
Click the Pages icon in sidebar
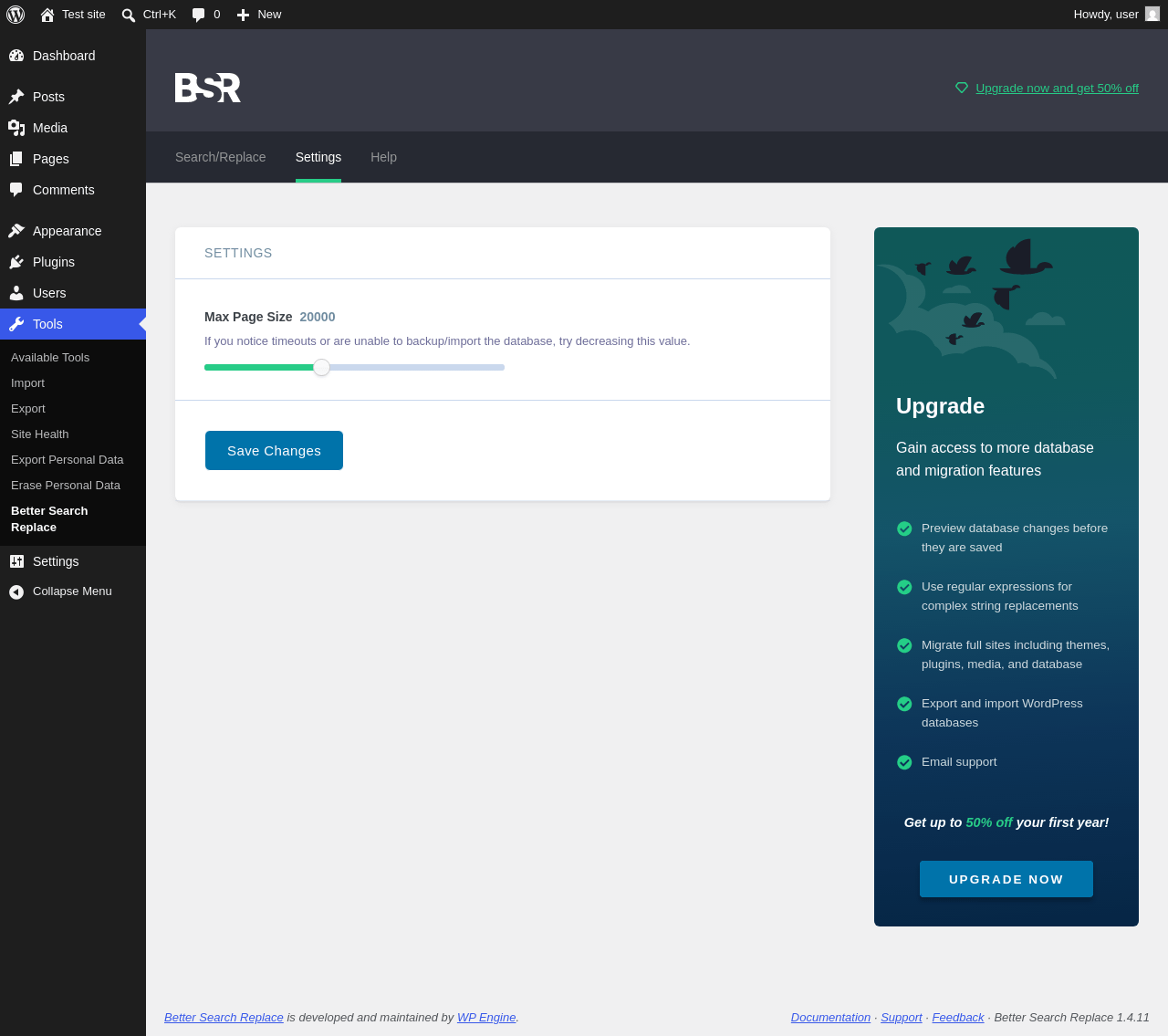[x=16, y=159]
